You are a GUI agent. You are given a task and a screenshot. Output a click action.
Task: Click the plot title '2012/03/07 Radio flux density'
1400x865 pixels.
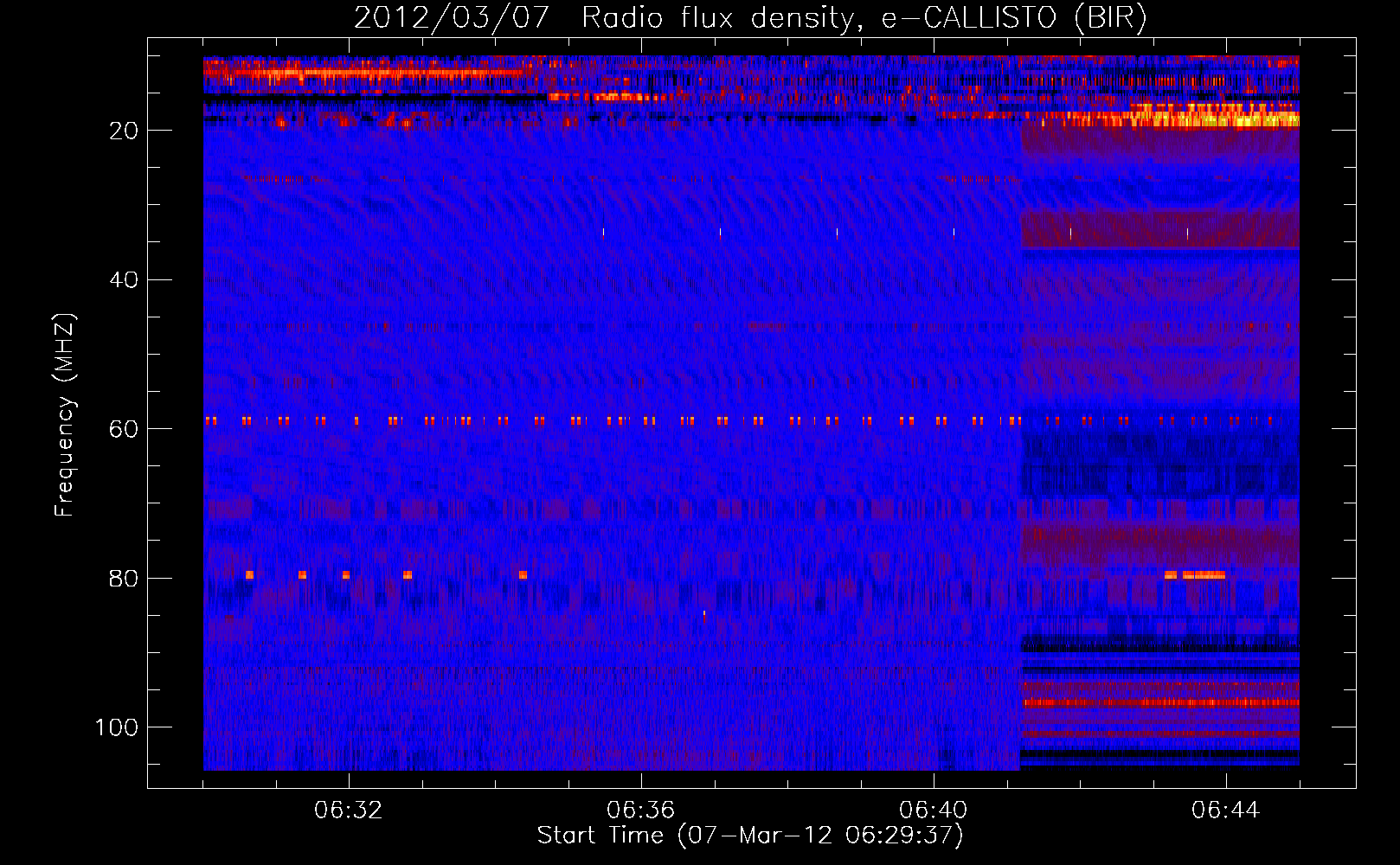(603, 18)
